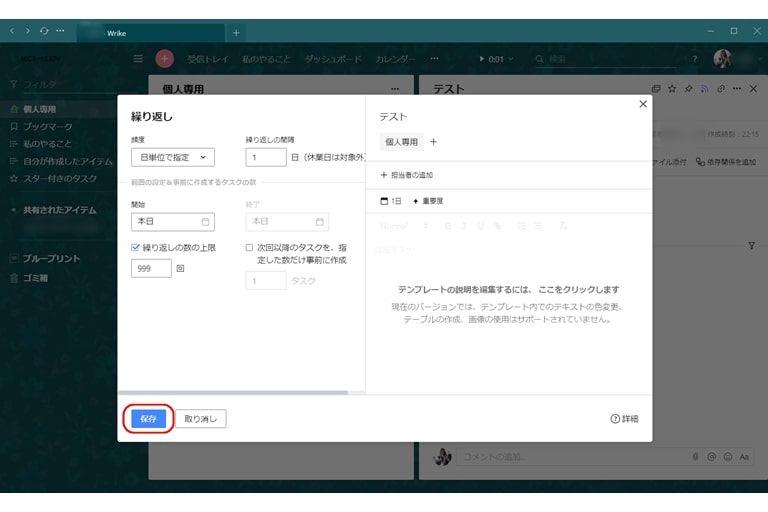The width and height of the screenshot is (768, 512).
Task: Open help question mark icon
Action: tap(695, 59)
